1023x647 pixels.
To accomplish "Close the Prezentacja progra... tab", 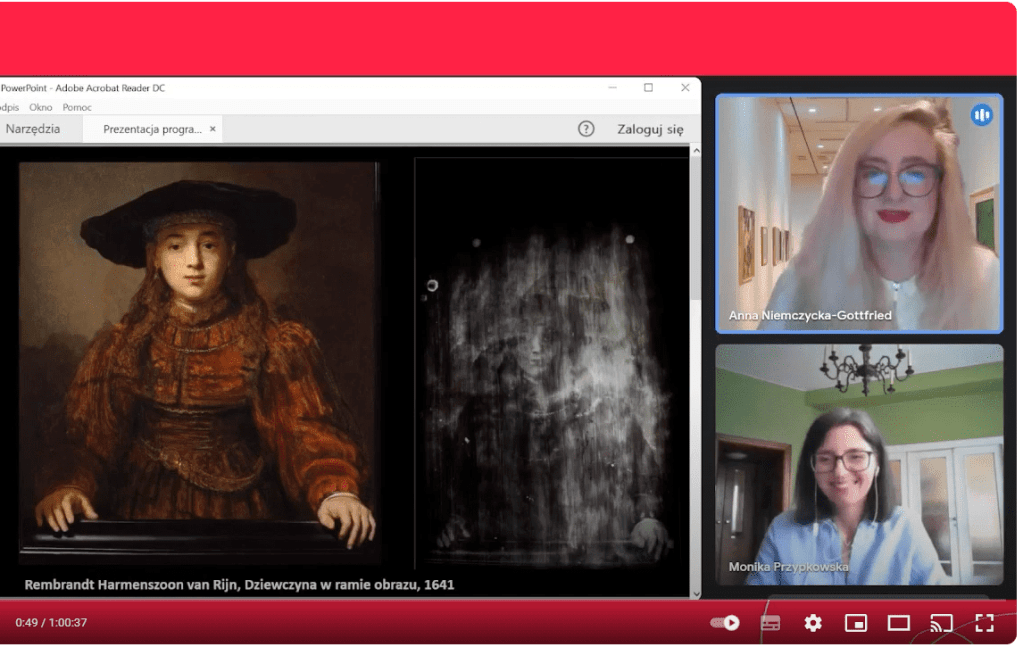I will pos(213,129).
